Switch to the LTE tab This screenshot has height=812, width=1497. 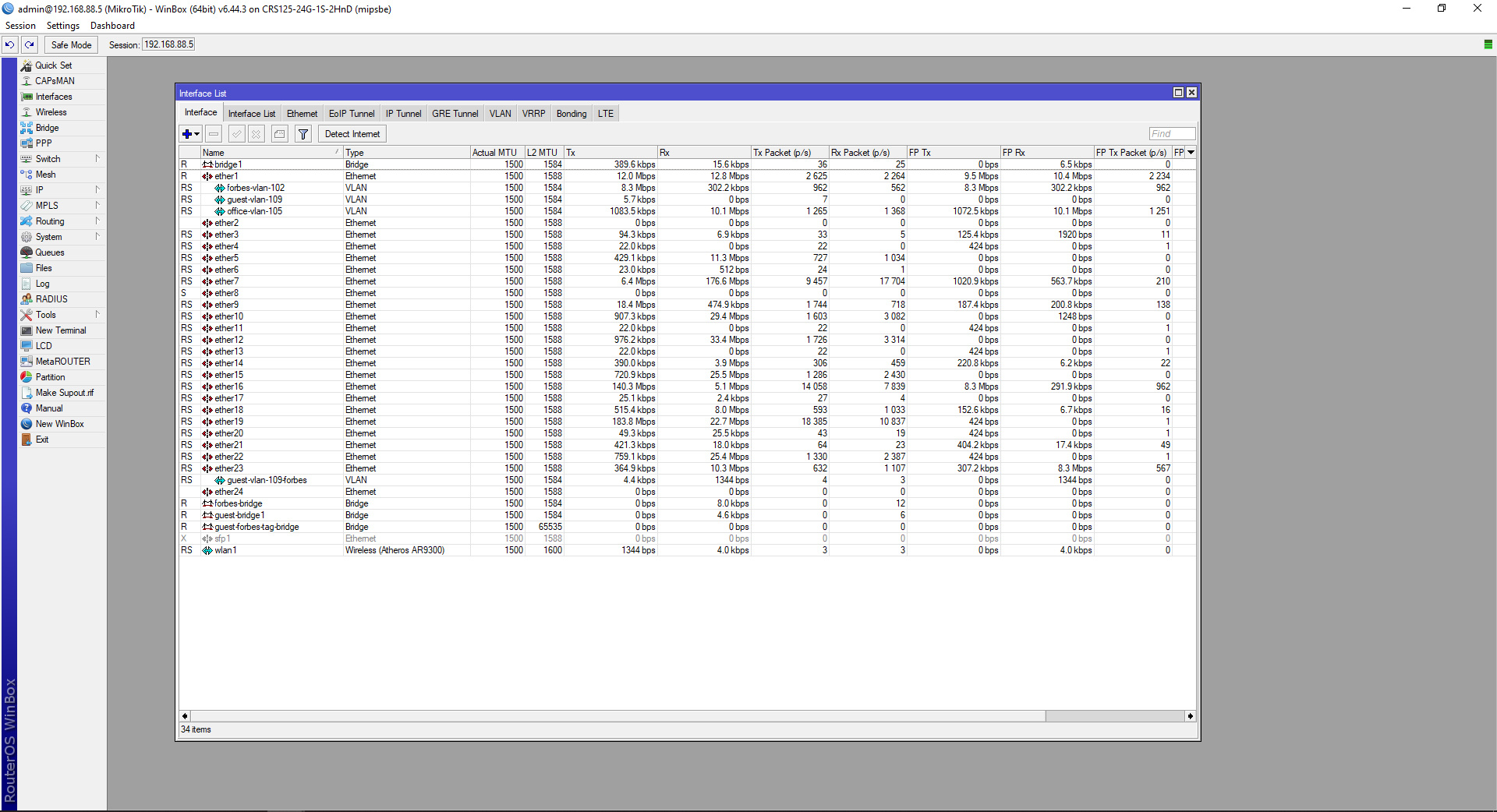click(606, 114)
